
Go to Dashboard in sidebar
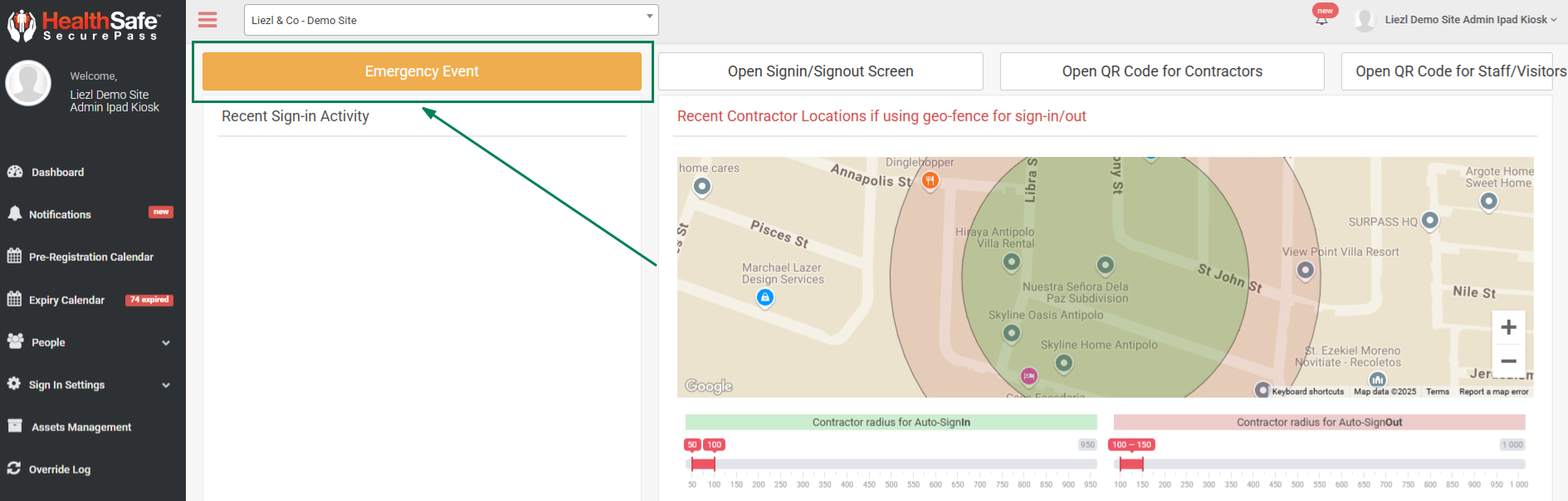pos(57,172)
